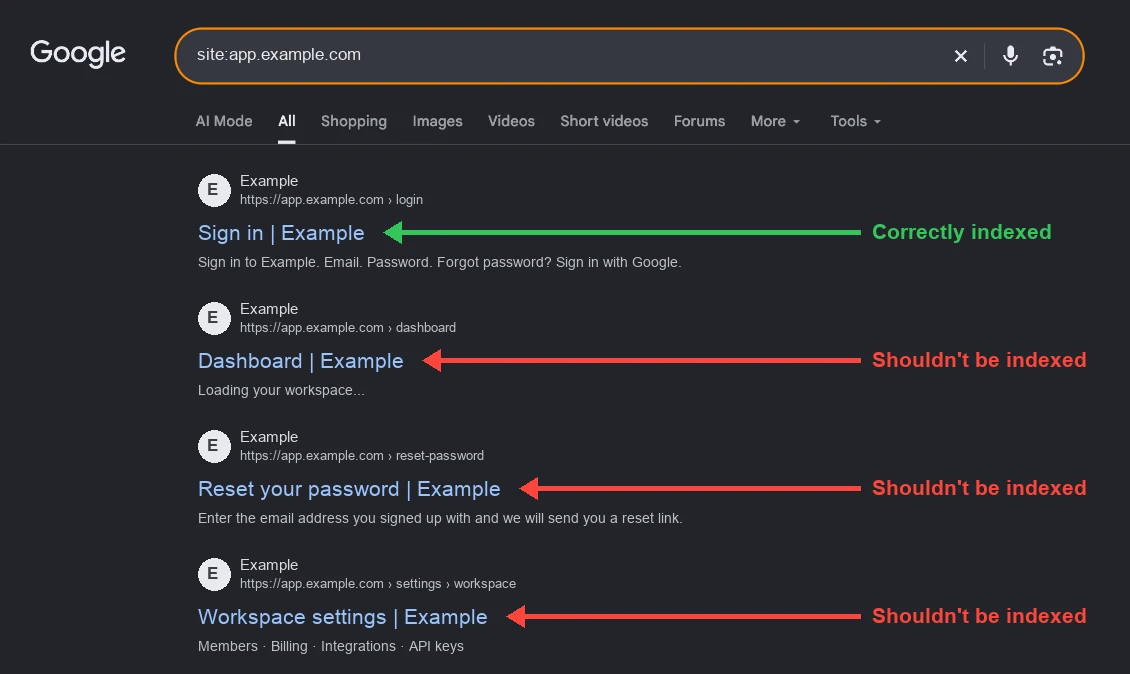This screenshot has width=1130, height=674.
Task: Click the 'Loading your workspace...' snippet
Action: [281, 390]
